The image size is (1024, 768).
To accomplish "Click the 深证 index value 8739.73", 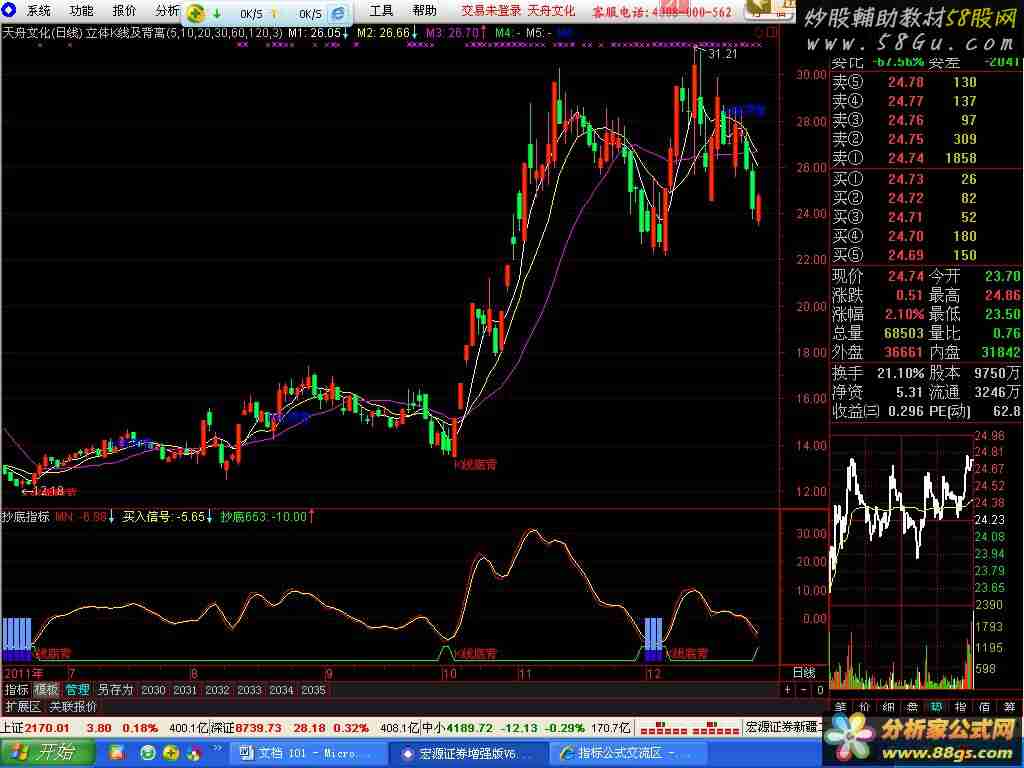I will [x=259, y=728].
